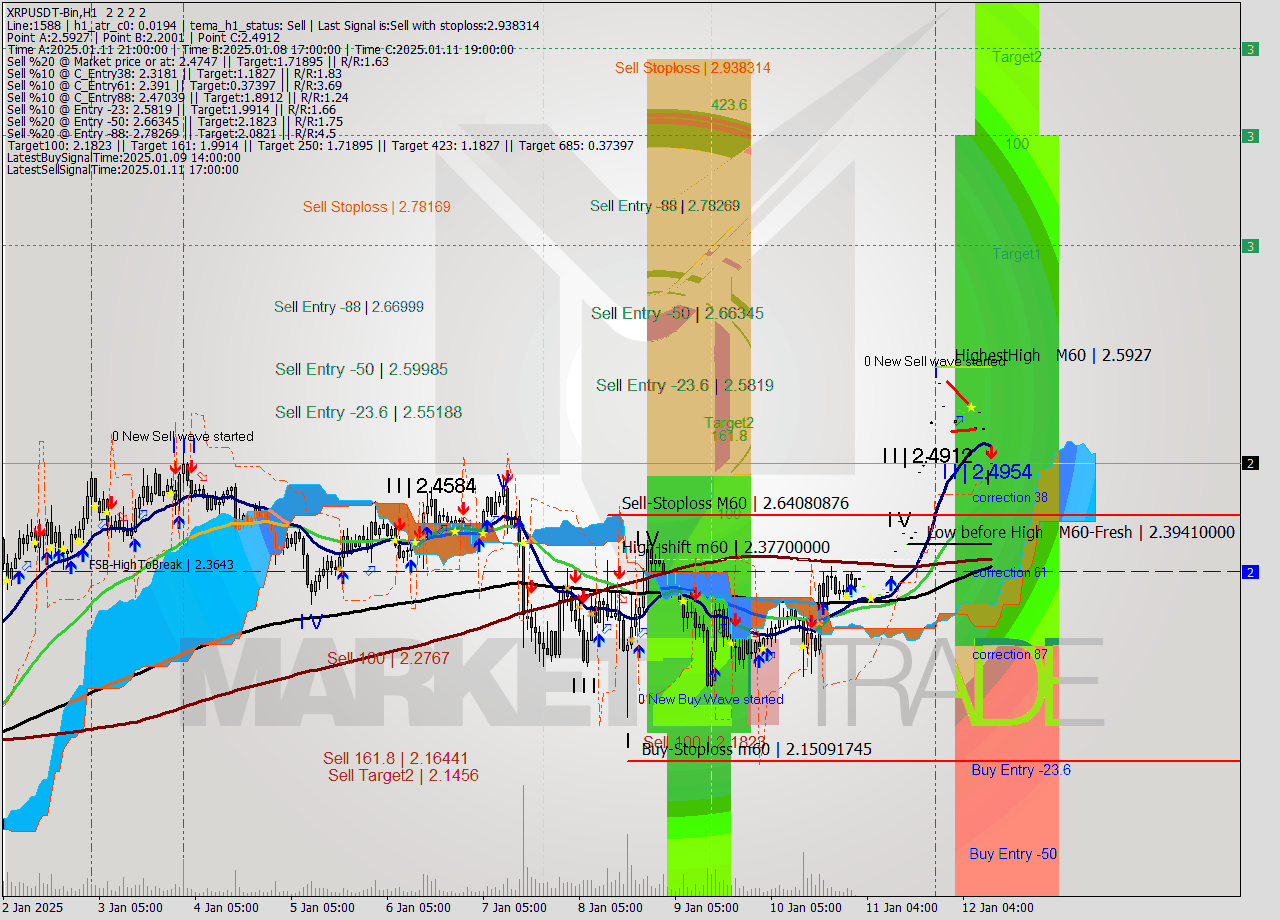Select the LatestBuySignalTime line

124,157
